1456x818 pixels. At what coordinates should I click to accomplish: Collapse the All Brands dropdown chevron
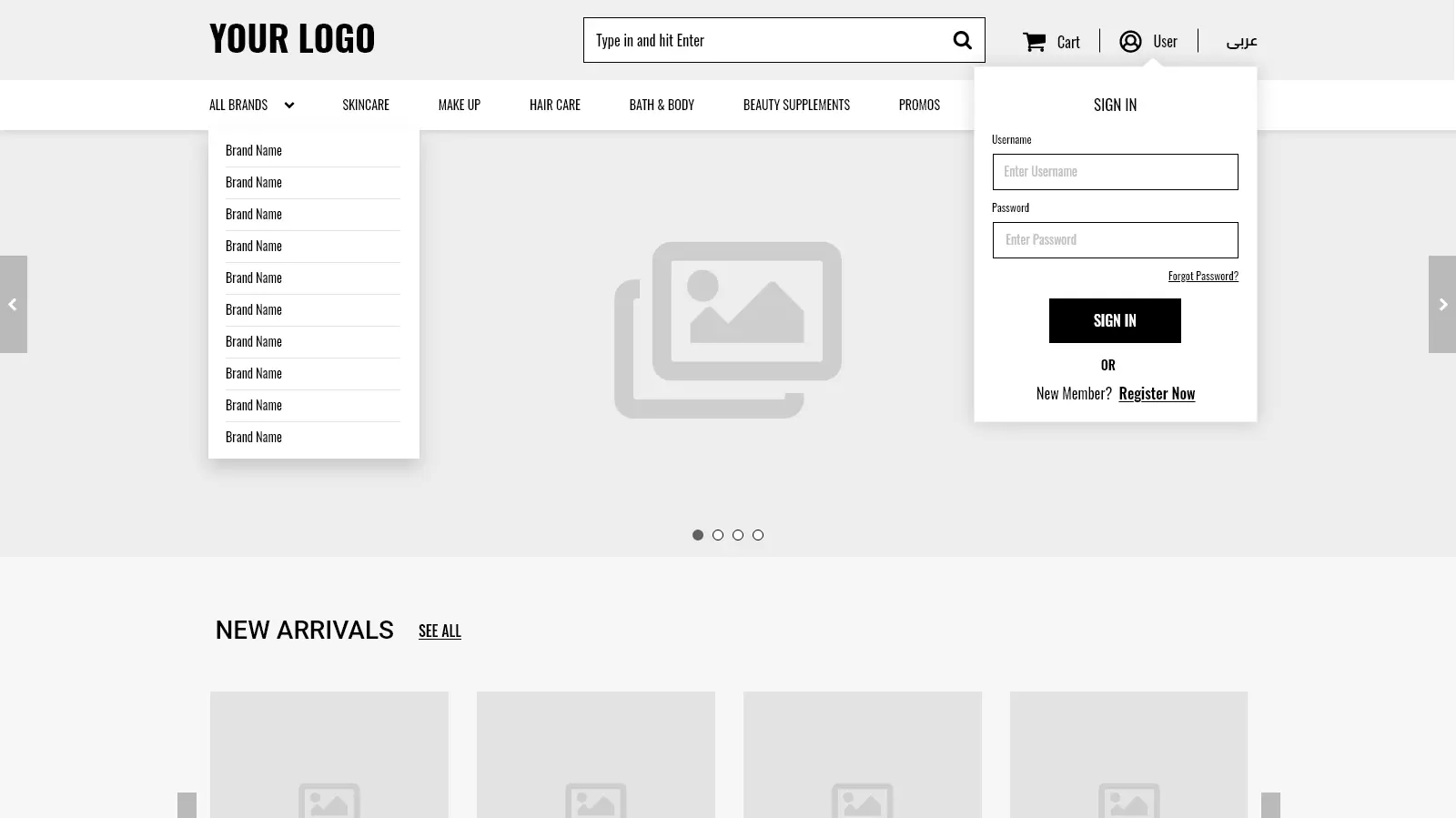[289, 105]
